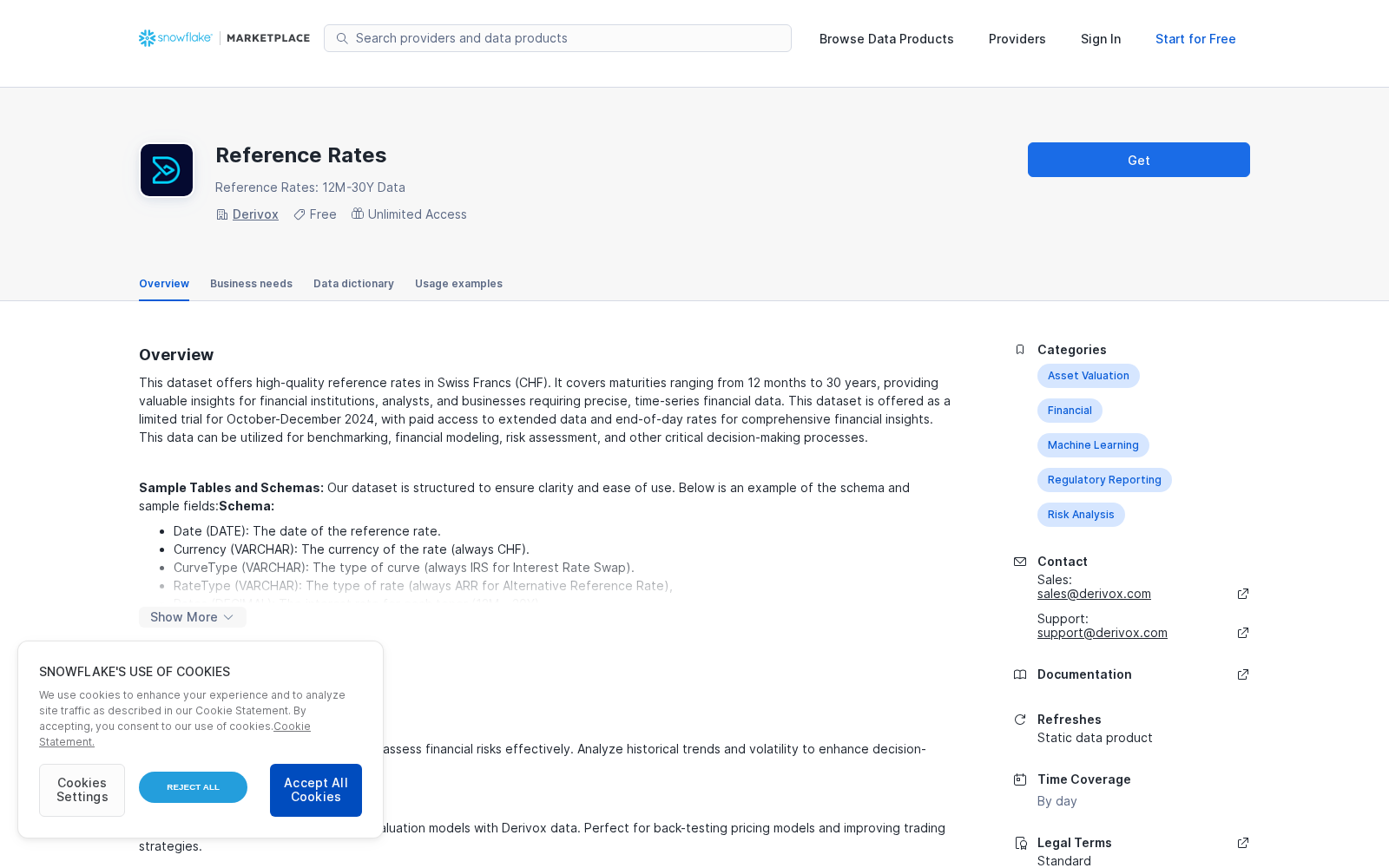Click the provider building icon beside Derivox
Screen dimensions: 1389x868
point(222,214)
